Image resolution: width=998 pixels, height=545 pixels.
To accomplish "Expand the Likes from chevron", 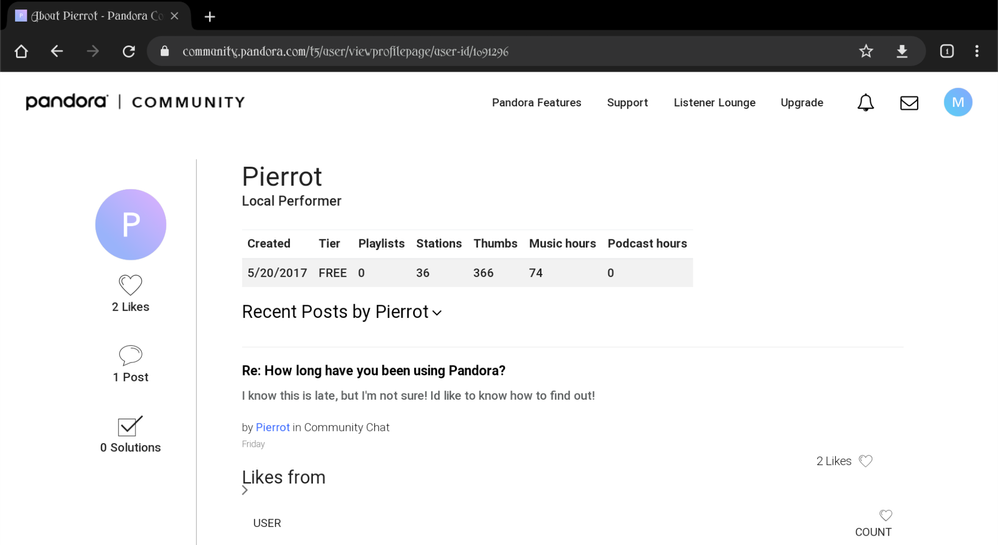I will (x=245, y=491).
